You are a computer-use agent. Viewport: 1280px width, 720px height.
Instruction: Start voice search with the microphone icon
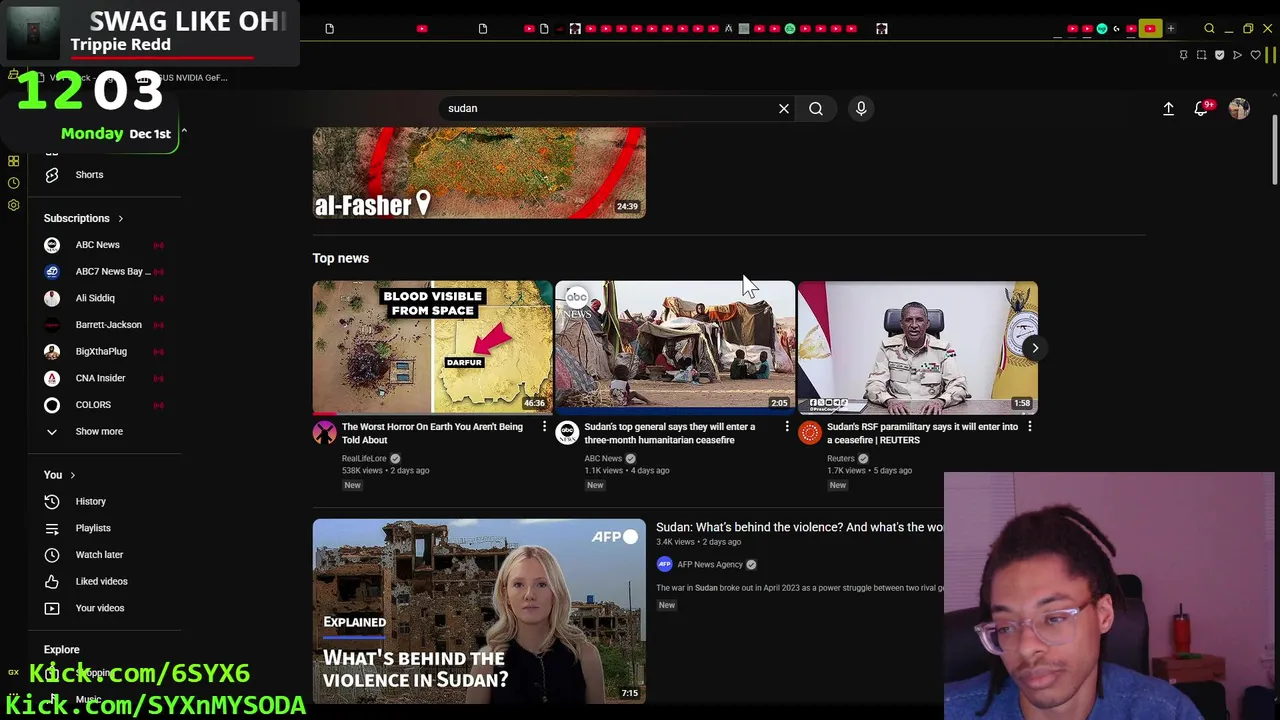point(861,108)
